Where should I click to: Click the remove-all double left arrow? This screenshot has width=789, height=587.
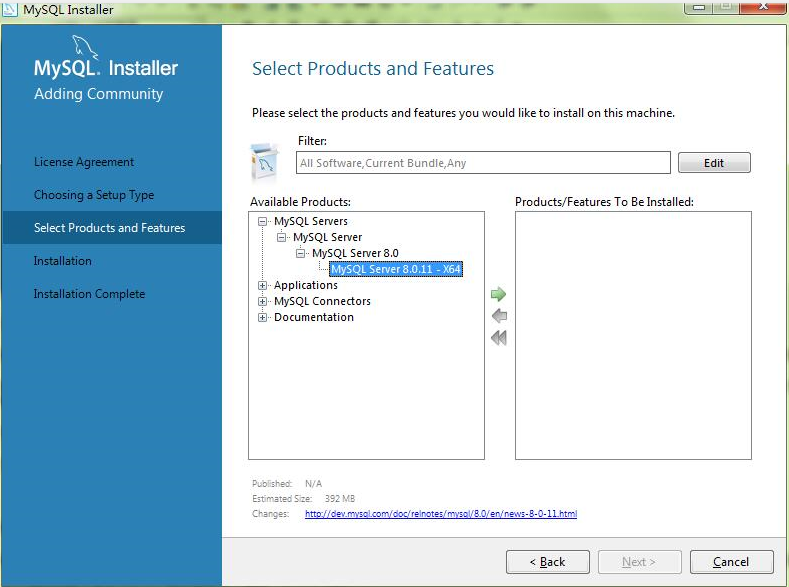click(x=499, y=338)
